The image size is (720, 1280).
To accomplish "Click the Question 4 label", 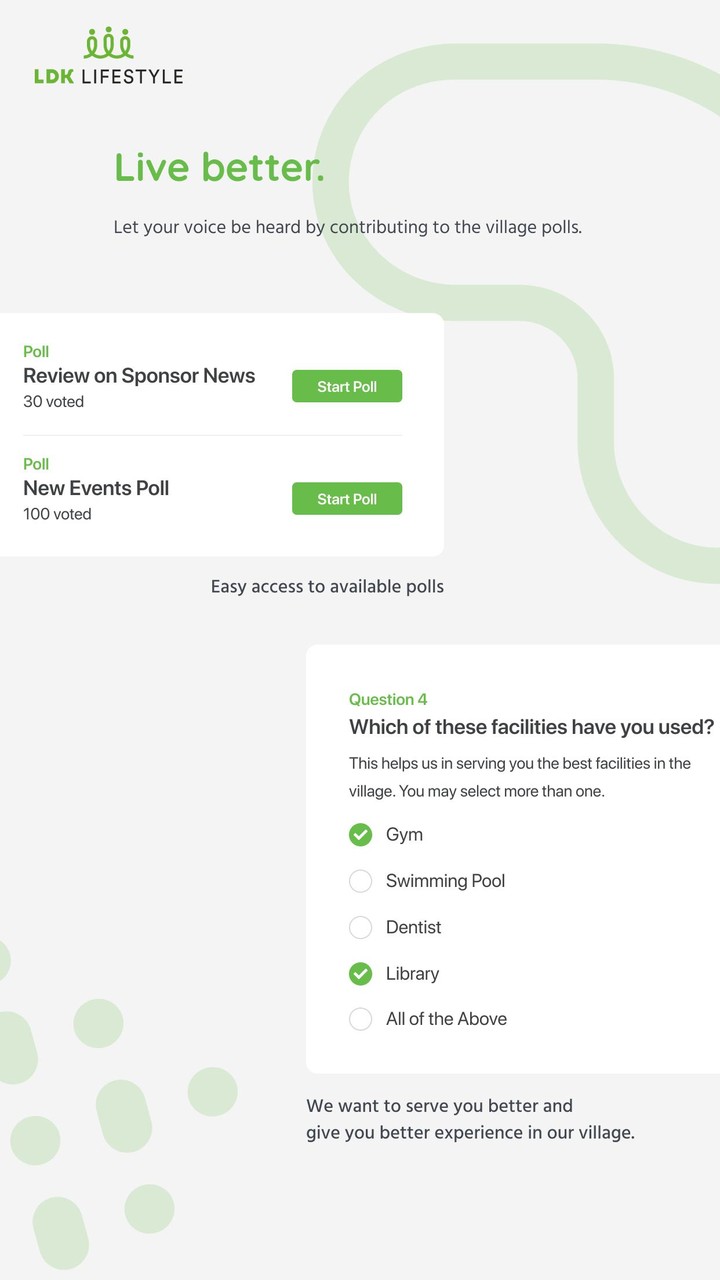I will tap(388, 700).
